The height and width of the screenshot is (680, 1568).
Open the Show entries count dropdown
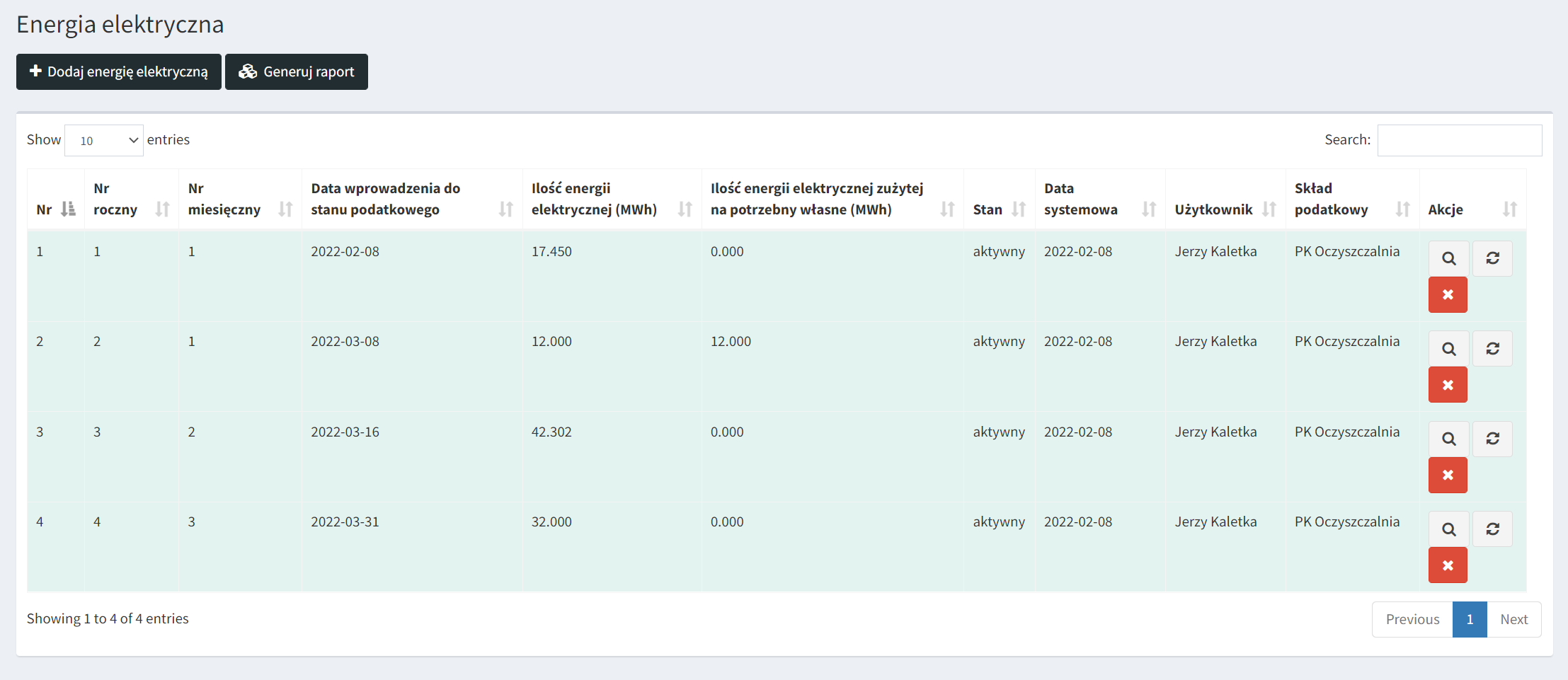coord(104,140)
